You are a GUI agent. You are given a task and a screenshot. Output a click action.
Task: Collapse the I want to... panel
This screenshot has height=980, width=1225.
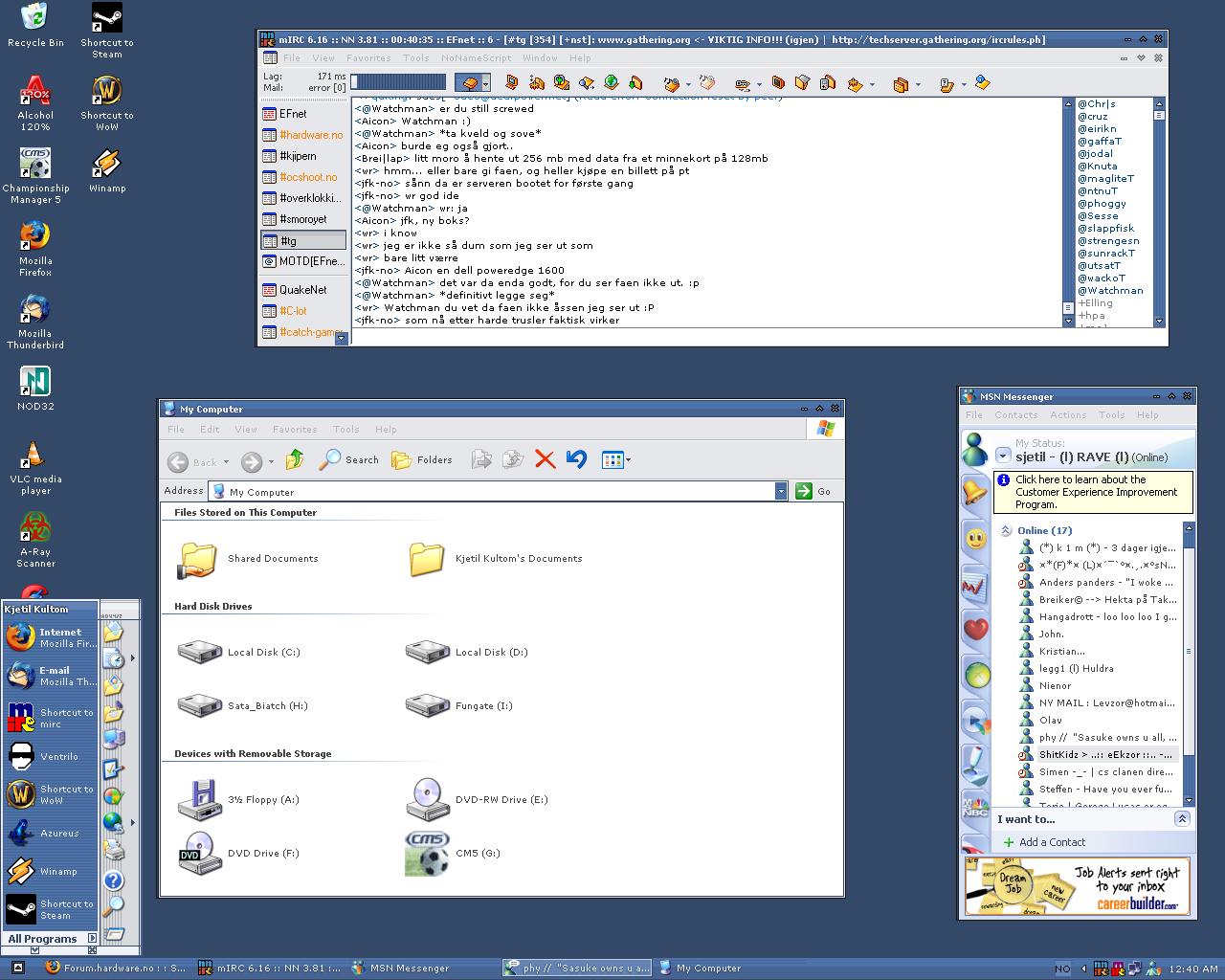coord(1182,819)
